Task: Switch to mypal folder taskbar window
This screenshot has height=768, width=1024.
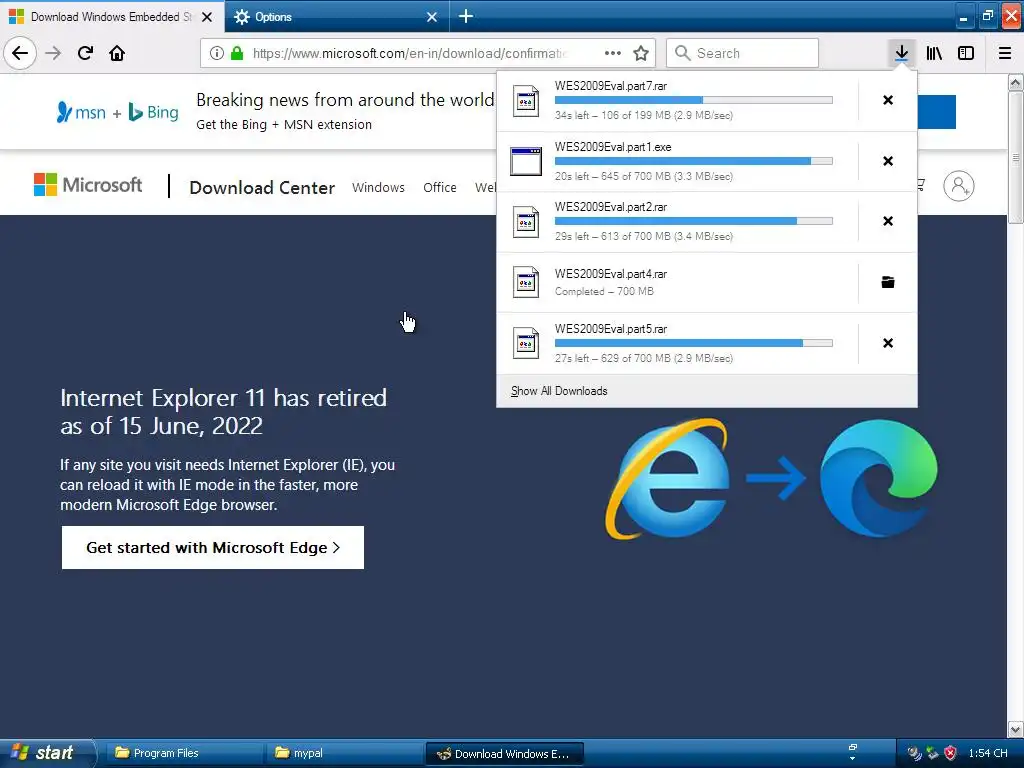Action: tap(344, 753)
